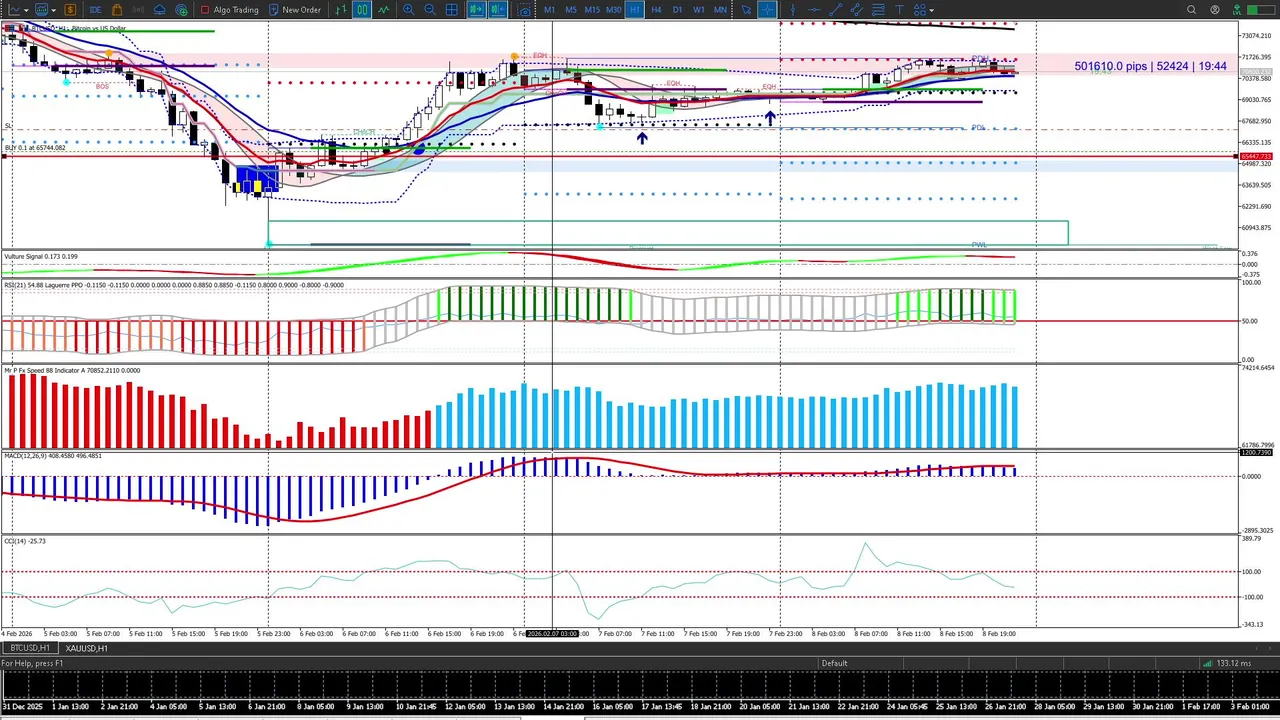Select the D1 timeframe

677,10
